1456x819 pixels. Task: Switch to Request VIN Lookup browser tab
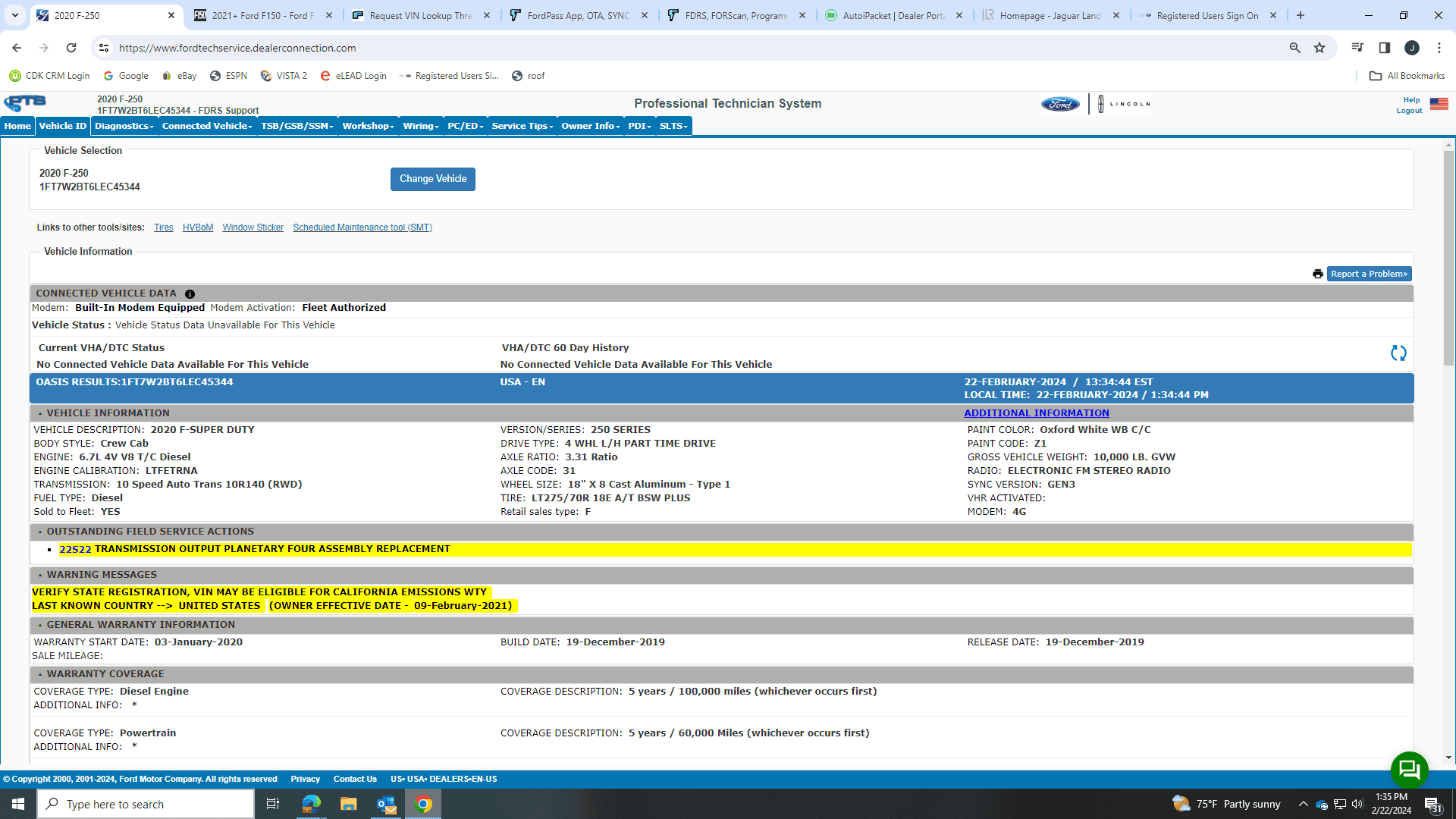coord(420,15)
